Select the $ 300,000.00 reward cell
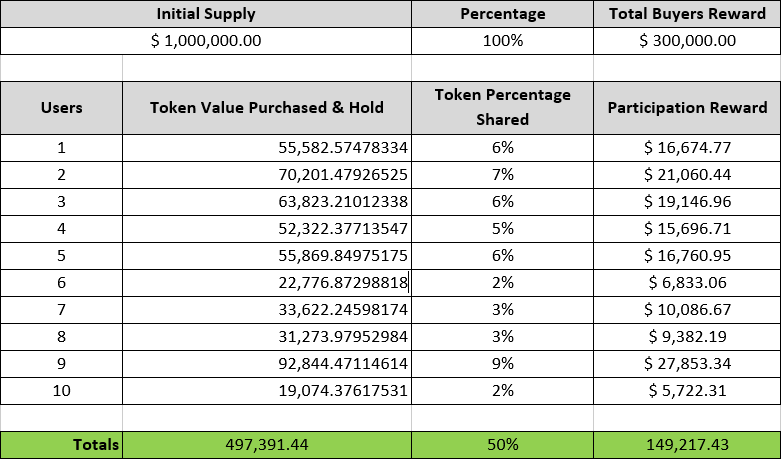 click(x=687, y=41)
